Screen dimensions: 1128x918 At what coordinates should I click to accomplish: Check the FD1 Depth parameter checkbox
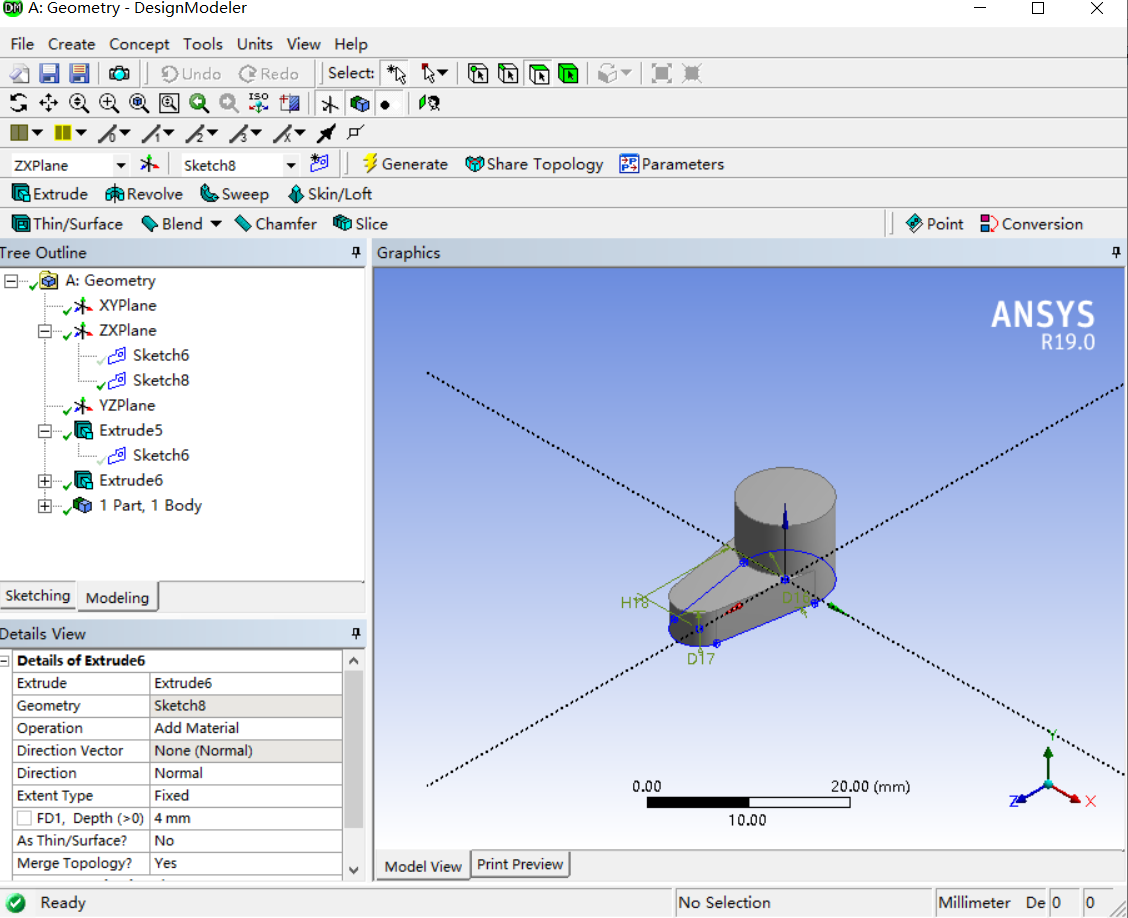(x=24, y=818)
